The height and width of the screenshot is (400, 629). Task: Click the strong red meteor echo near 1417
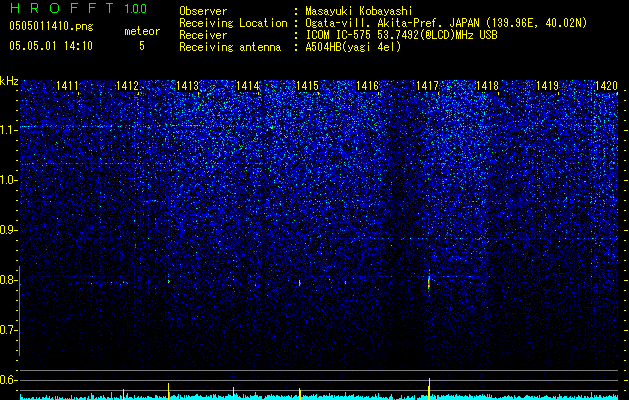(x=429, y=283)
